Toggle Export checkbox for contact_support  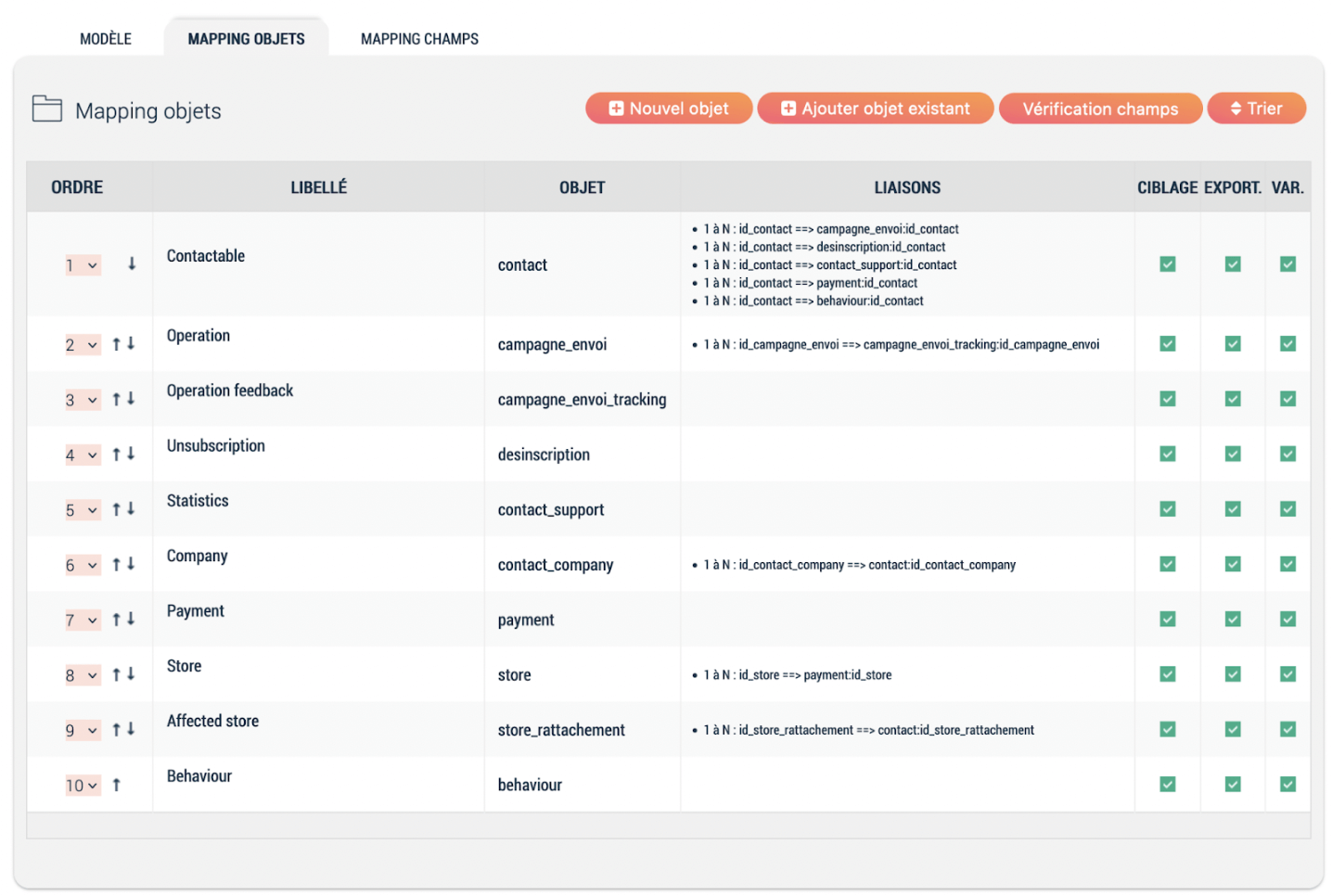(1233, 509)
